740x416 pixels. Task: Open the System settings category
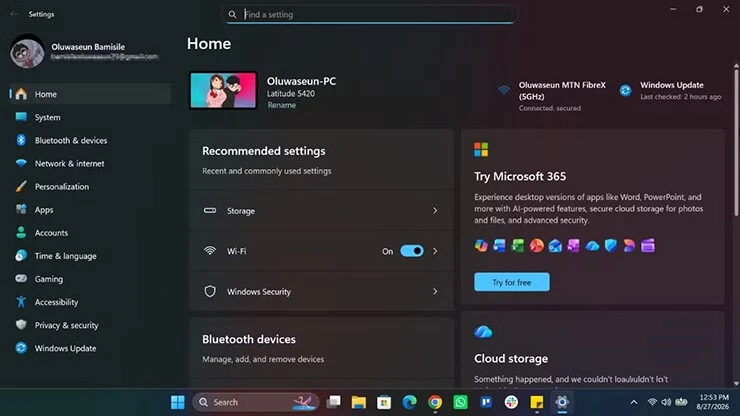(x=90, y=117)
